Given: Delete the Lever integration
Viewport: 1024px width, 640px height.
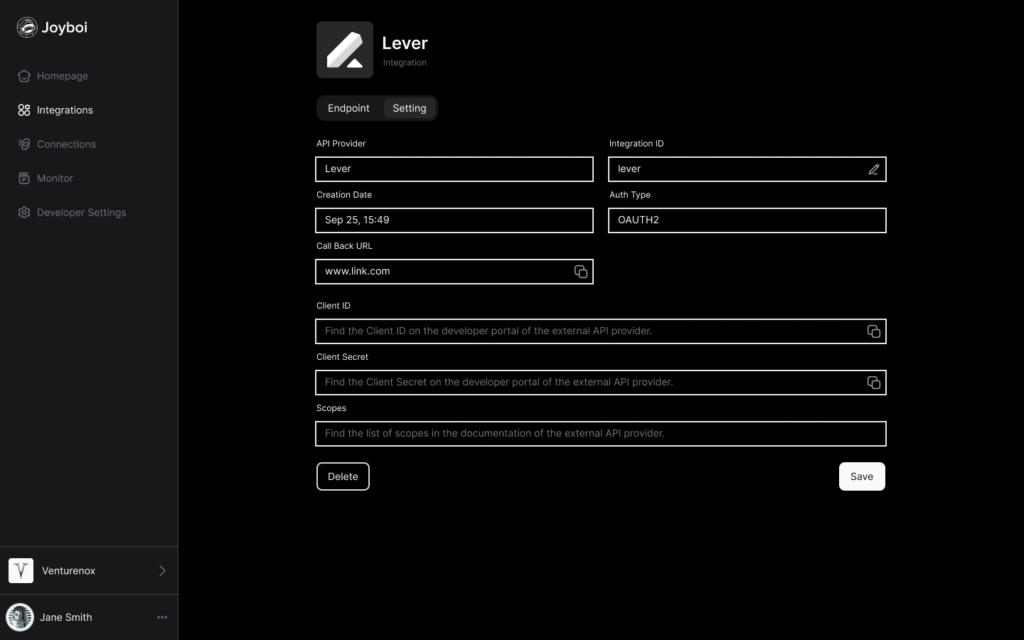Looking at the screenshot, I should click(343, 477).
